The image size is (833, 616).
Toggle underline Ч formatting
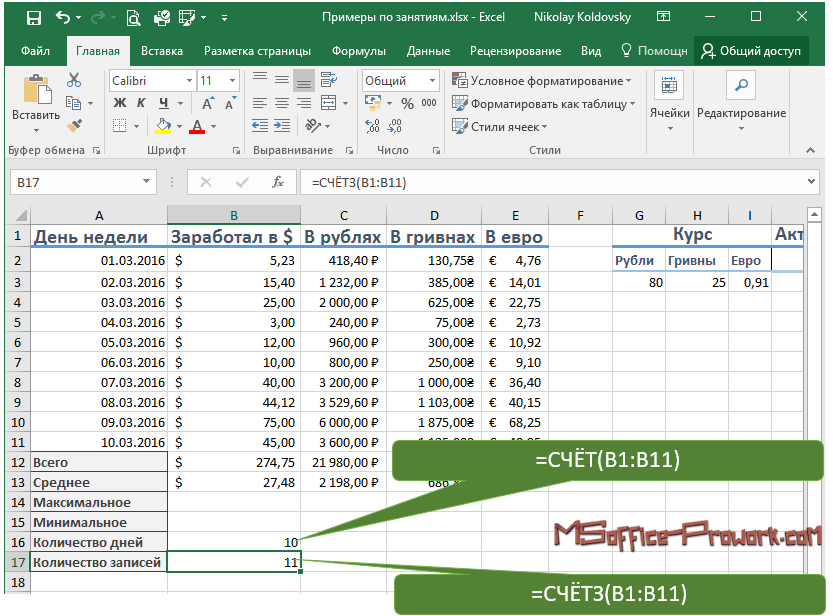click(x=164, y=103)
